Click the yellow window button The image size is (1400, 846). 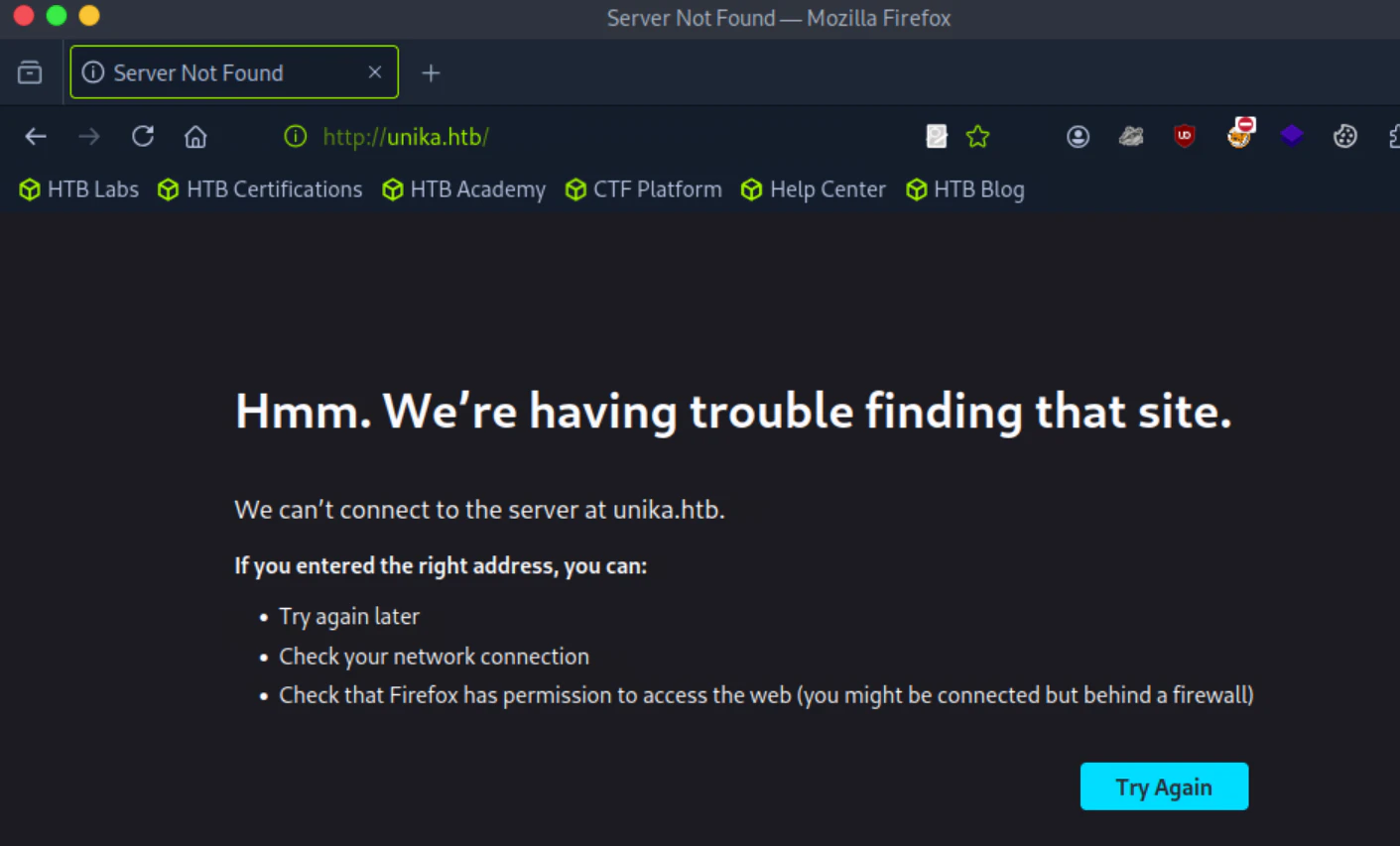89,16
